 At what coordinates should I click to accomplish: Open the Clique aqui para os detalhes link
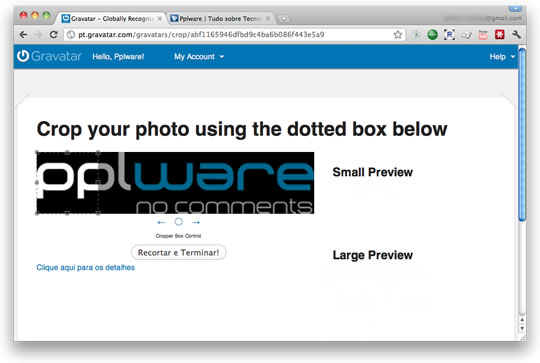[x=85, y=268]
